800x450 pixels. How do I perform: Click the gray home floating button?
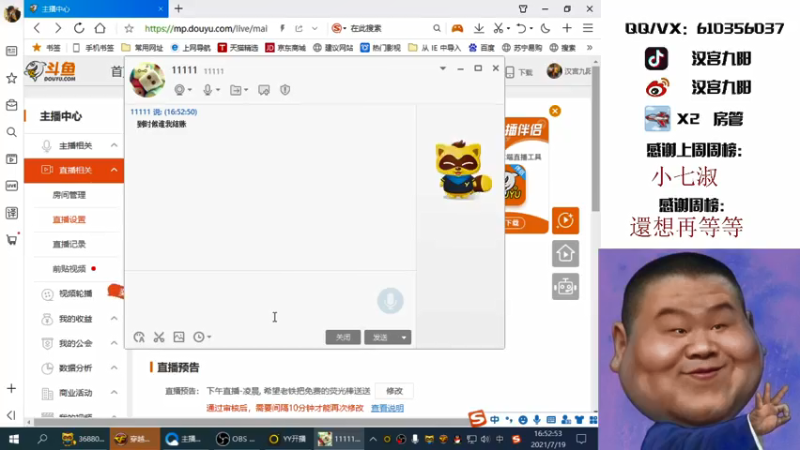pos(565,254)
